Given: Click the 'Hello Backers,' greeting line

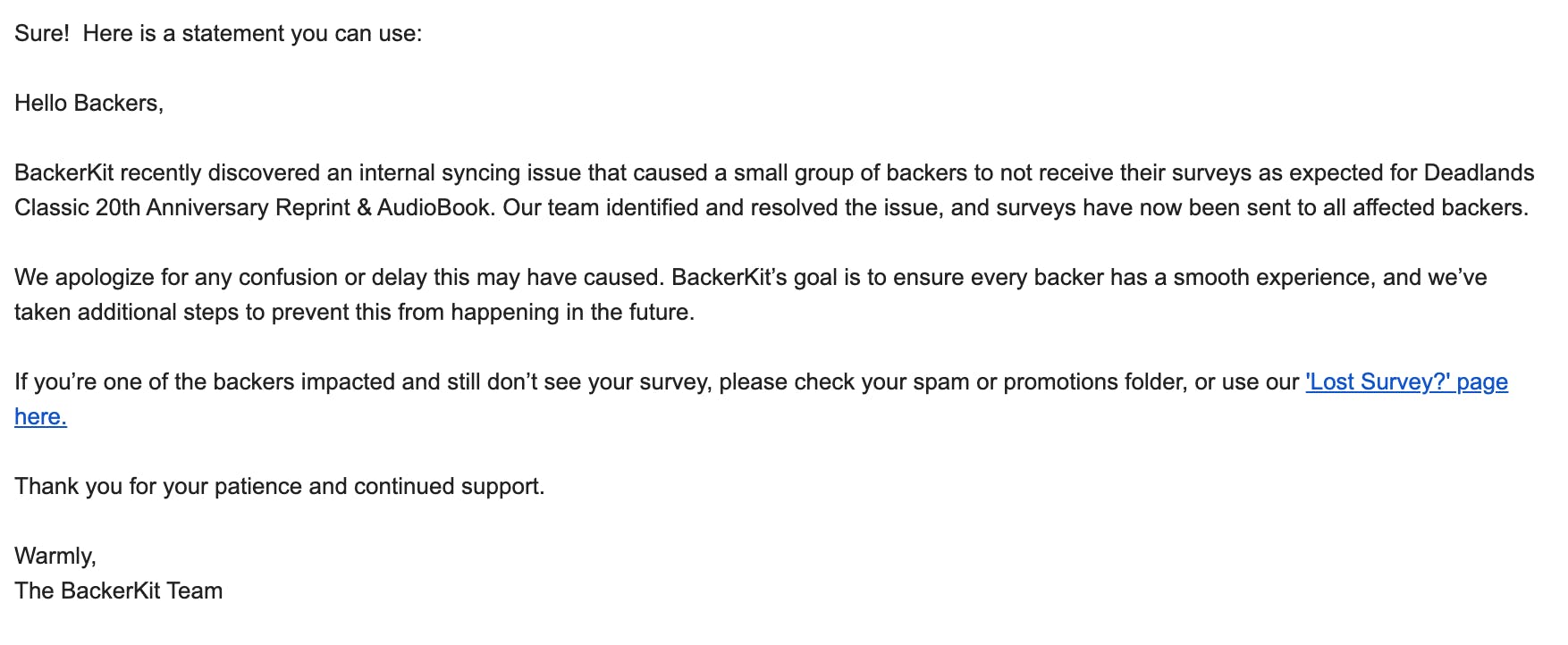Looking at the screenshot, I should [x=89, y=104].
